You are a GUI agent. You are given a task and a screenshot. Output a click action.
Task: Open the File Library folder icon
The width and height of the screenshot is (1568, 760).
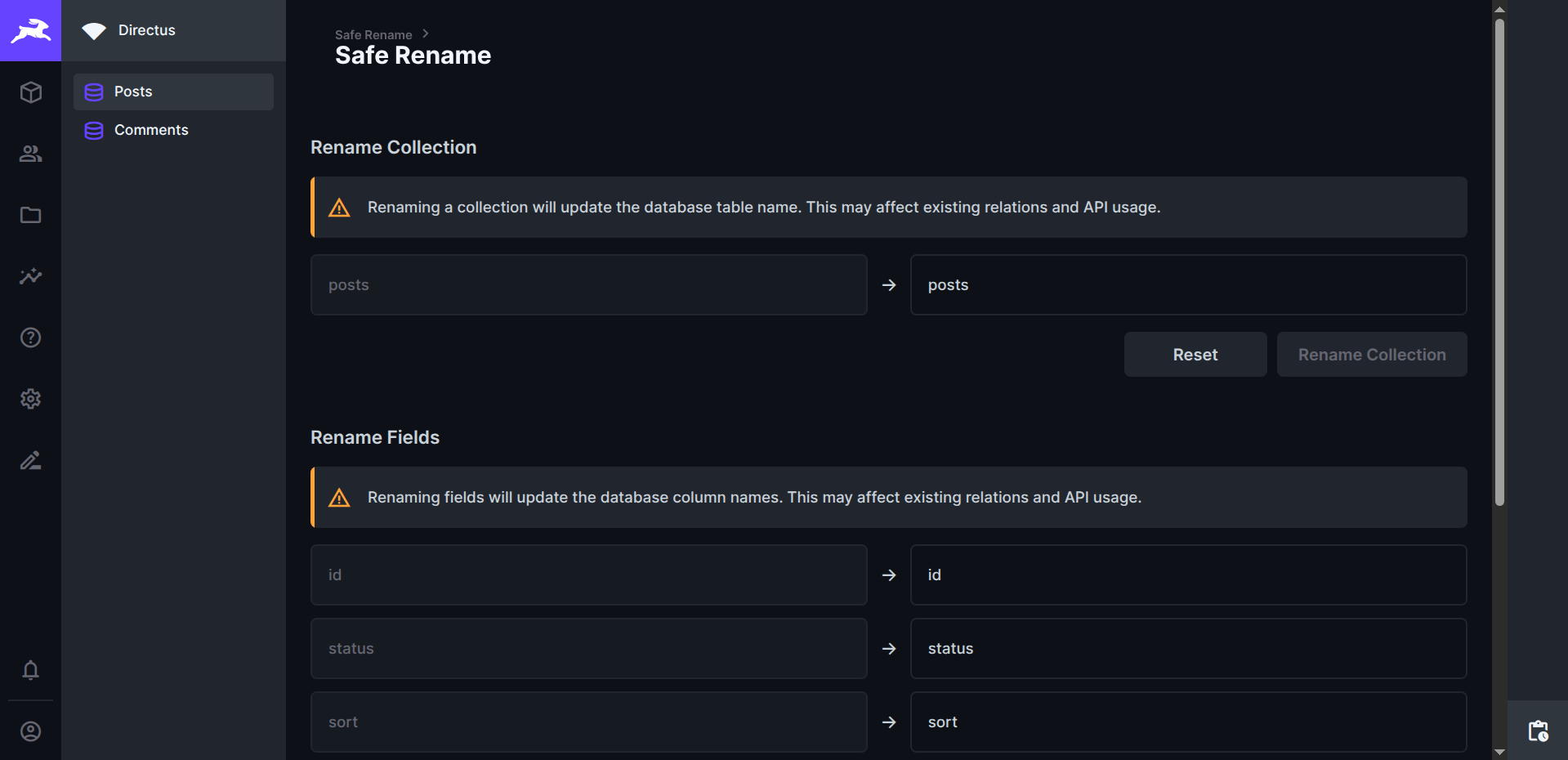click(30, 214)
